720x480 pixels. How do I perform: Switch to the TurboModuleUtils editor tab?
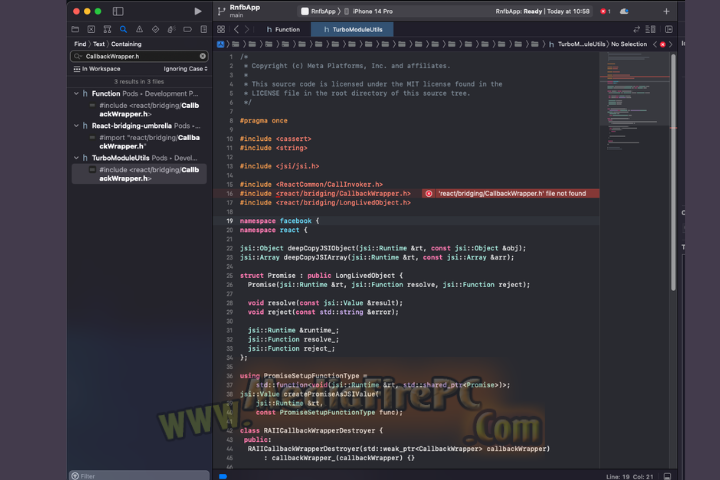(x=353, y=29)
